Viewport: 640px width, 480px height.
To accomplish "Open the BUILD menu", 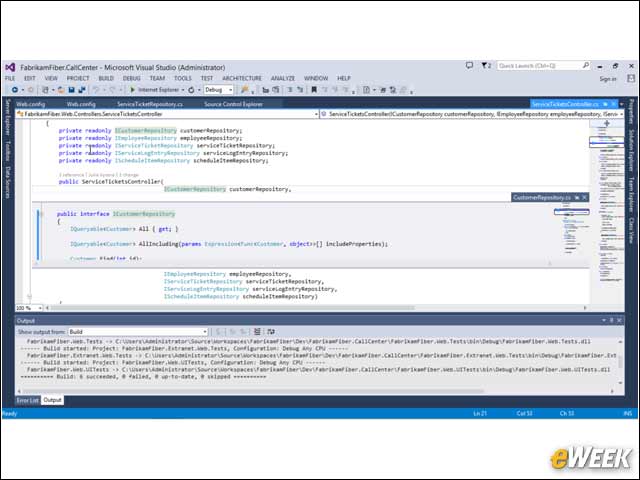I will (x=106, y=78).
